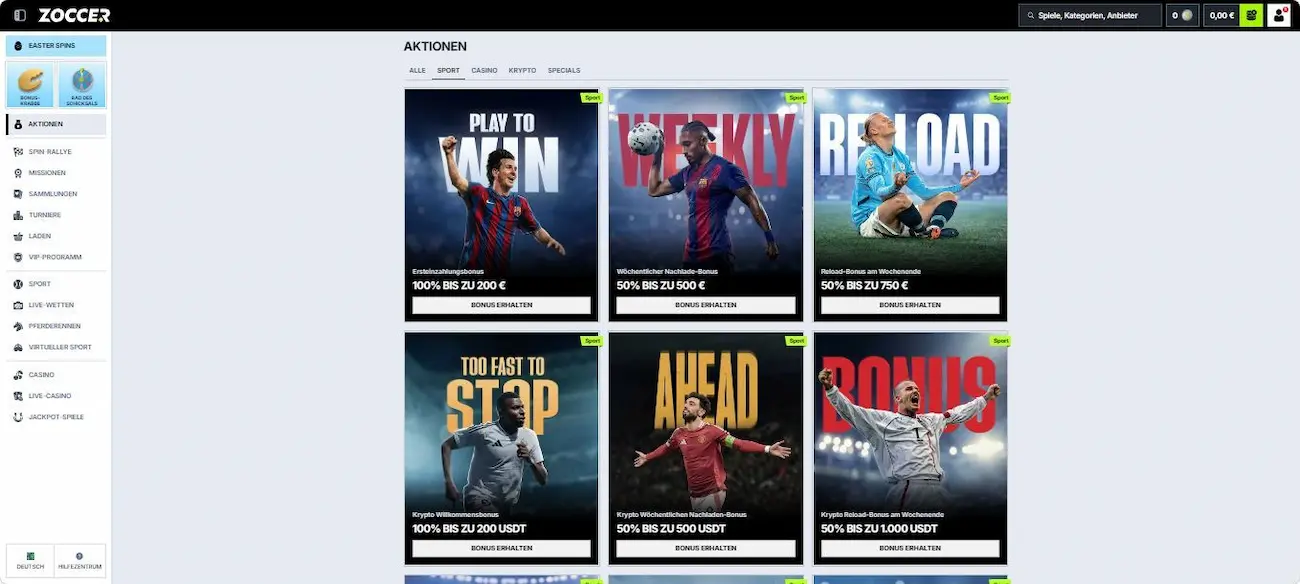Screen dimensions: 1300x584
Task: Open the VIP-Programm sidebar entry
Action: [x=55, y=257]
